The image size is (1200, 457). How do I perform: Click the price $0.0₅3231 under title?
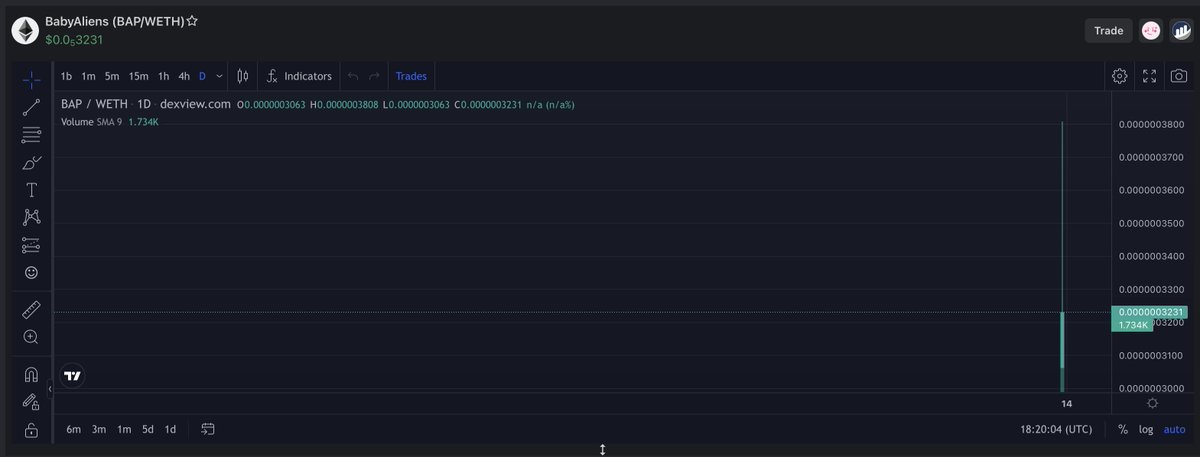pyautogui.click(x=74, y=40)
